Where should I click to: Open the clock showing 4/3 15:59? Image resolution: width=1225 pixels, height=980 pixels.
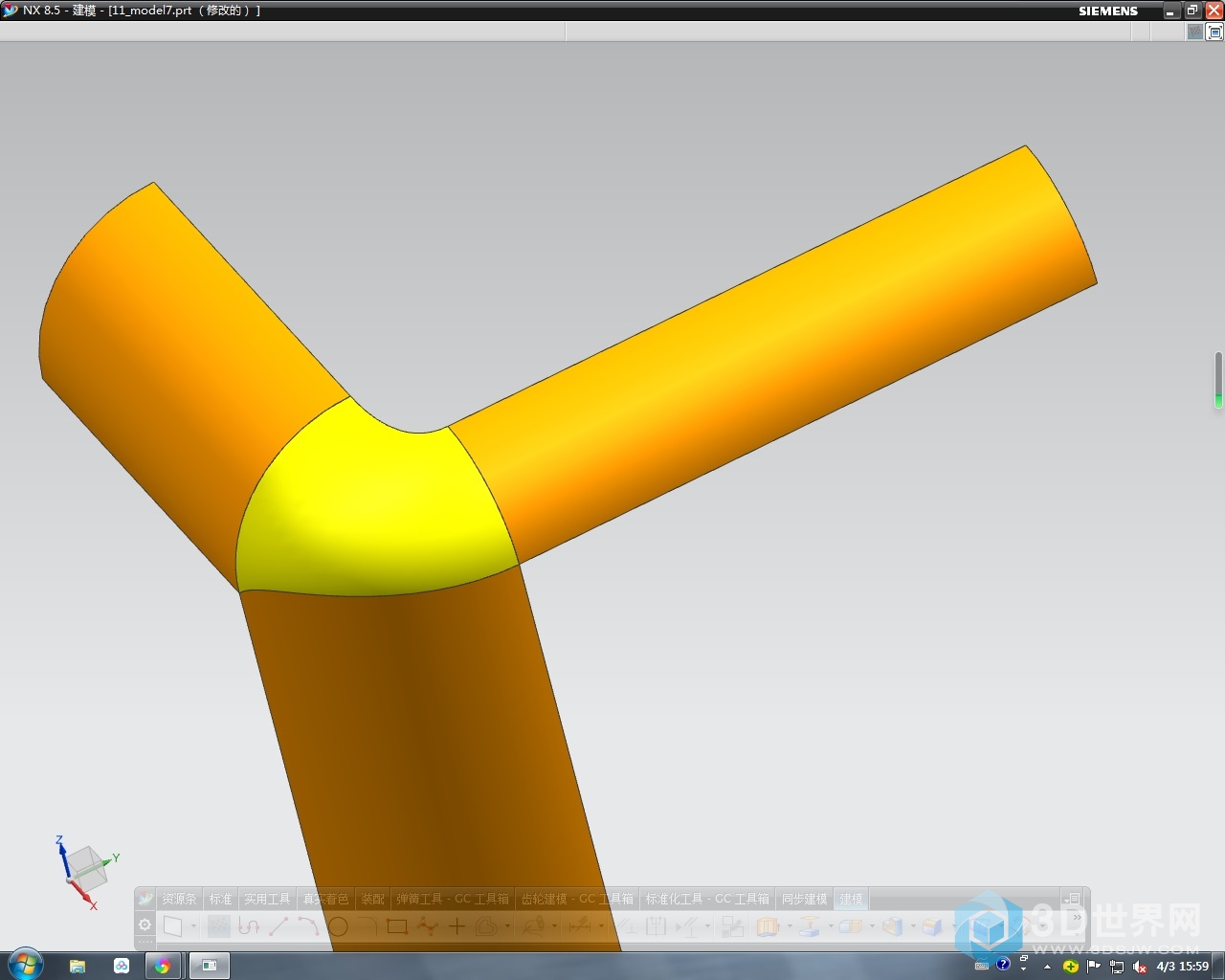pyautogui.click(x=1183, y=967)
